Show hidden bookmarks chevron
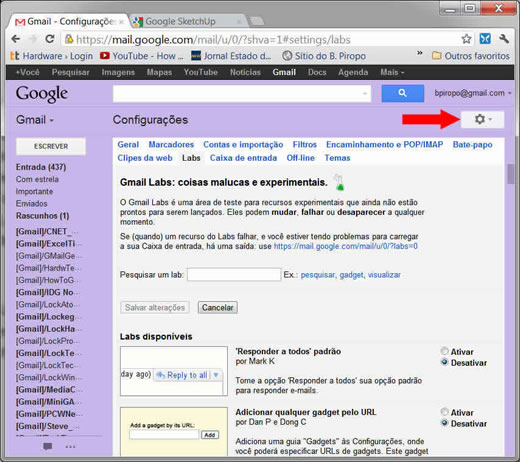 click(x=420, y=53)
